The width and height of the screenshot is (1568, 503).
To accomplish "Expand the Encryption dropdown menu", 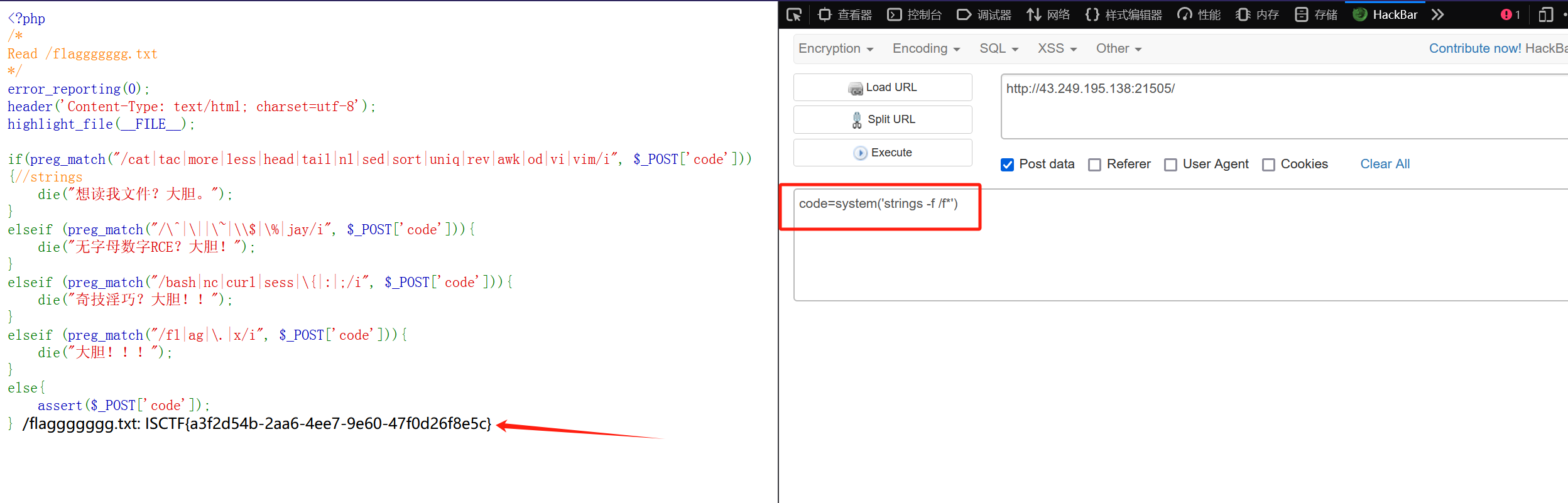I will tap(836, 48).
